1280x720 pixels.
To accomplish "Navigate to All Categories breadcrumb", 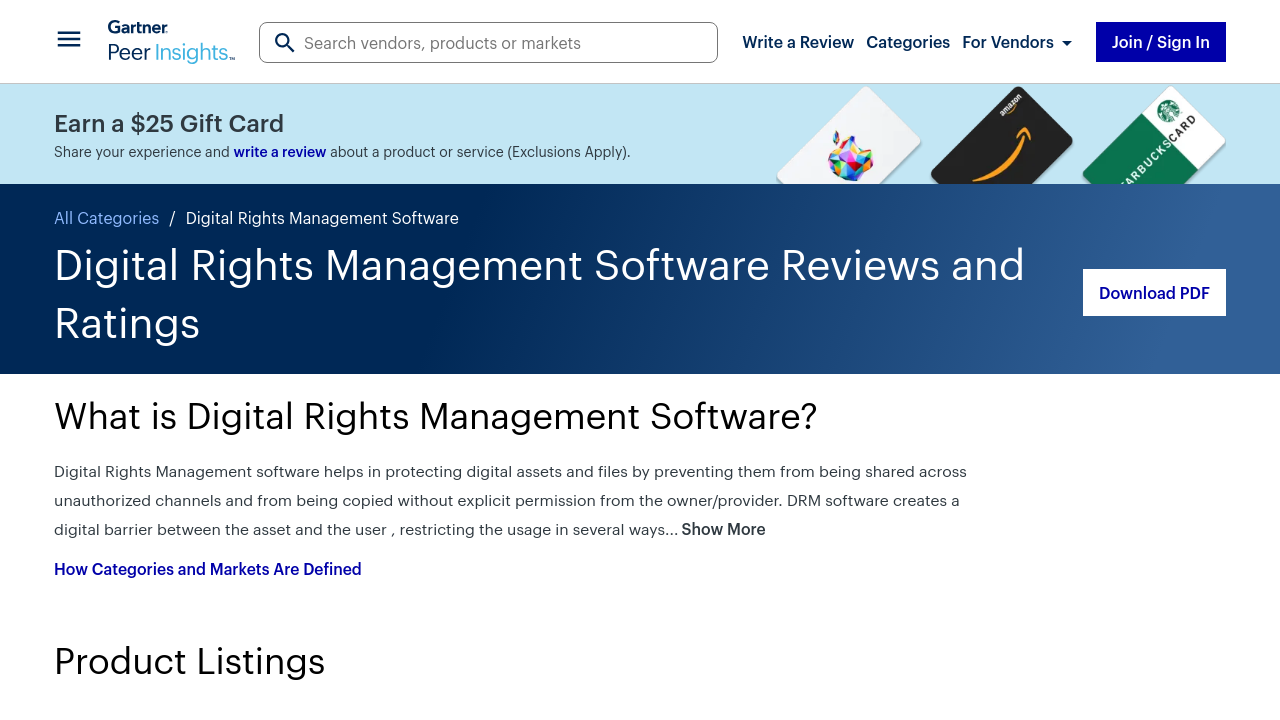I will tap(106, 218).
